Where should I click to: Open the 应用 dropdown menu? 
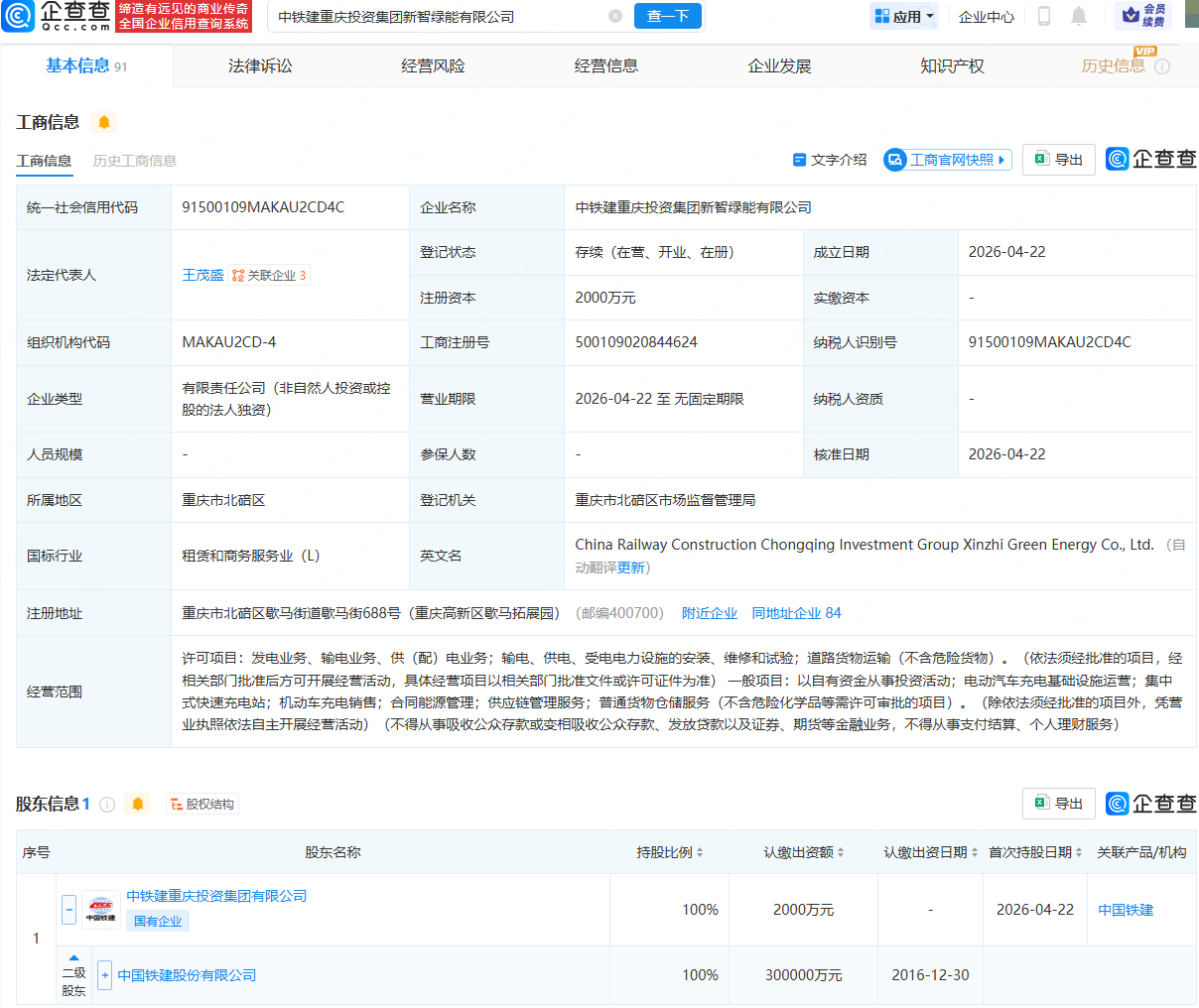(x=904, y=16)
